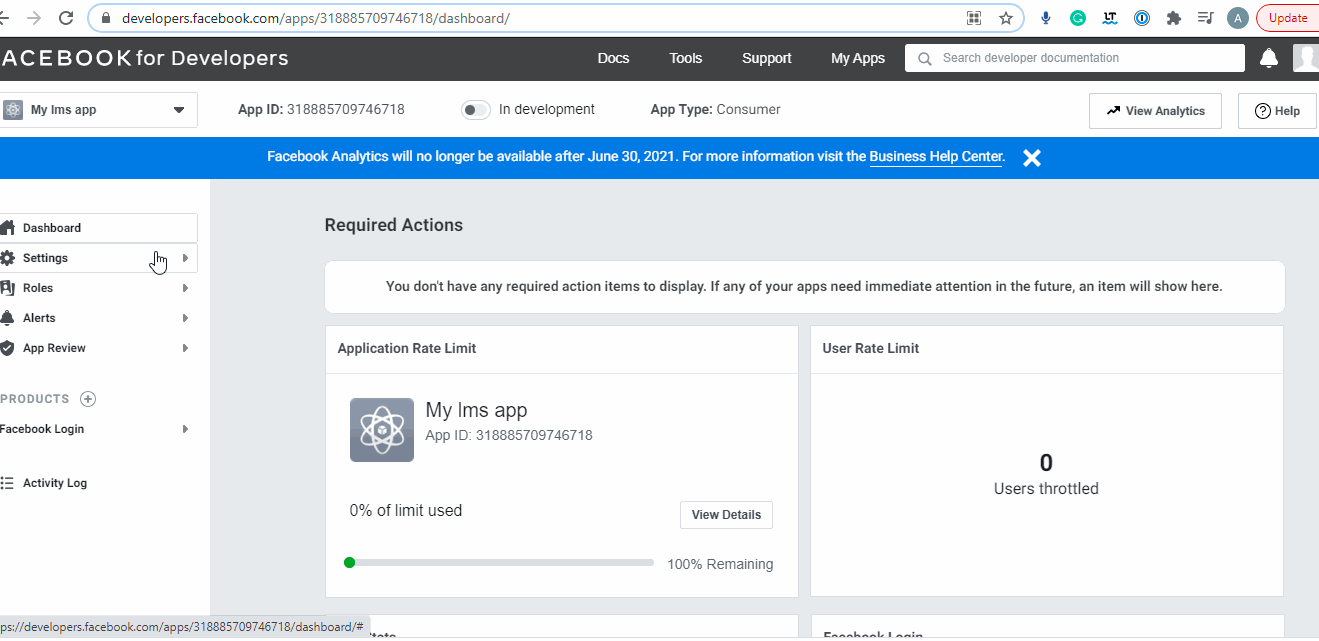The image size is (1319, 641).
Task: Open the Grammarly extension icon
Action: click(1078, 18)
